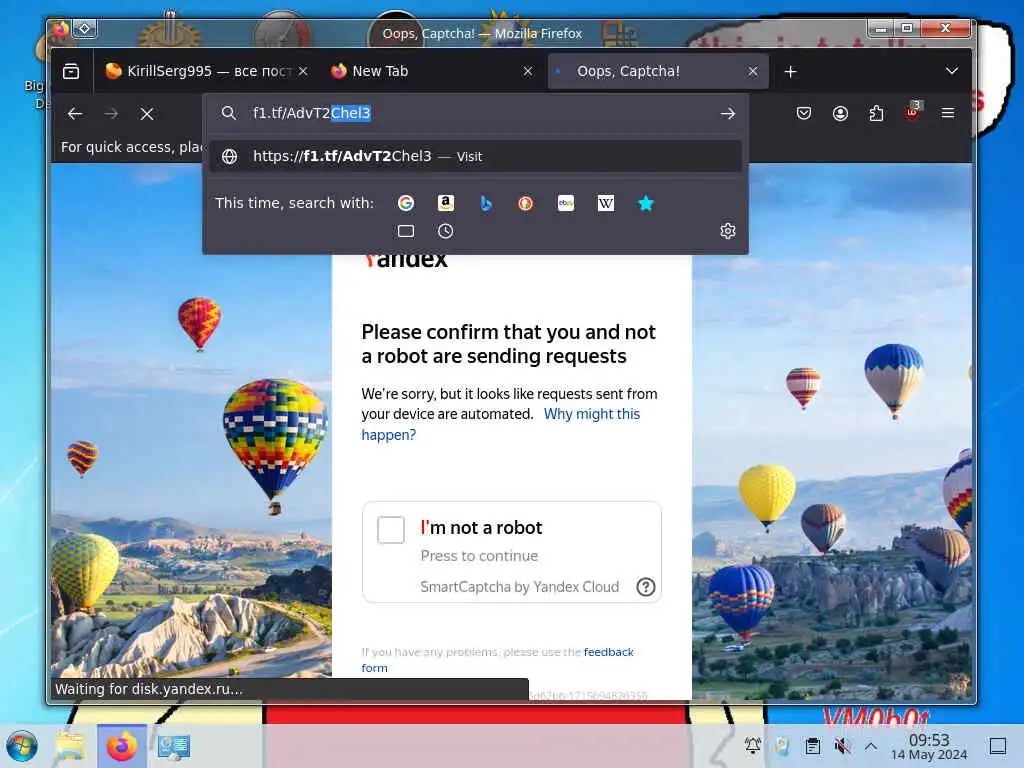
Task: Search this time with Google
Action: pos(406,203)
